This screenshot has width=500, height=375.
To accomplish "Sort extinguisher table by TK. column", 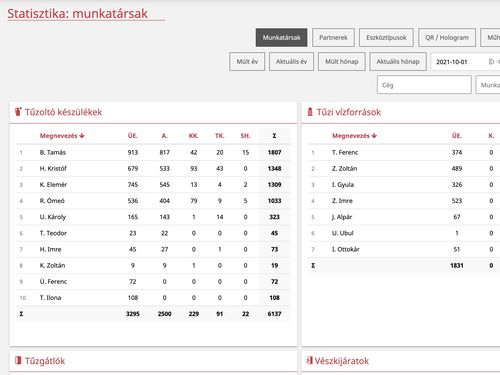I will click(x=219, y=136).
